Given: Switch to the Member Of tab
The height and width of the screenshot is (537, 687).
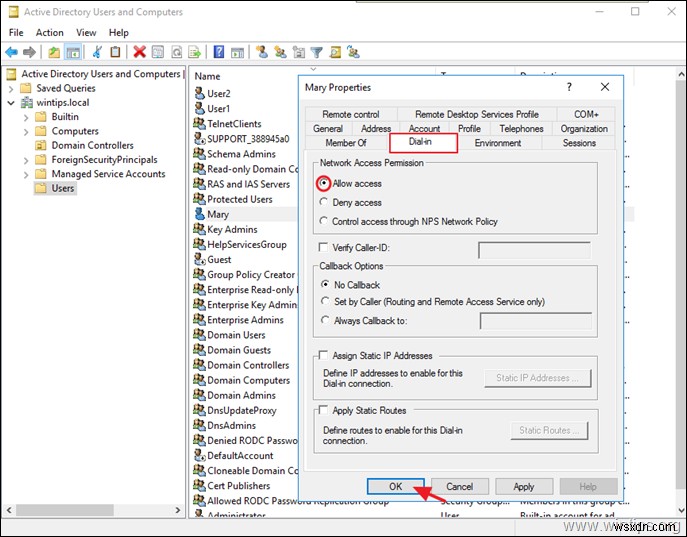Looking at the screenshot, I should (x=346, y=143).
